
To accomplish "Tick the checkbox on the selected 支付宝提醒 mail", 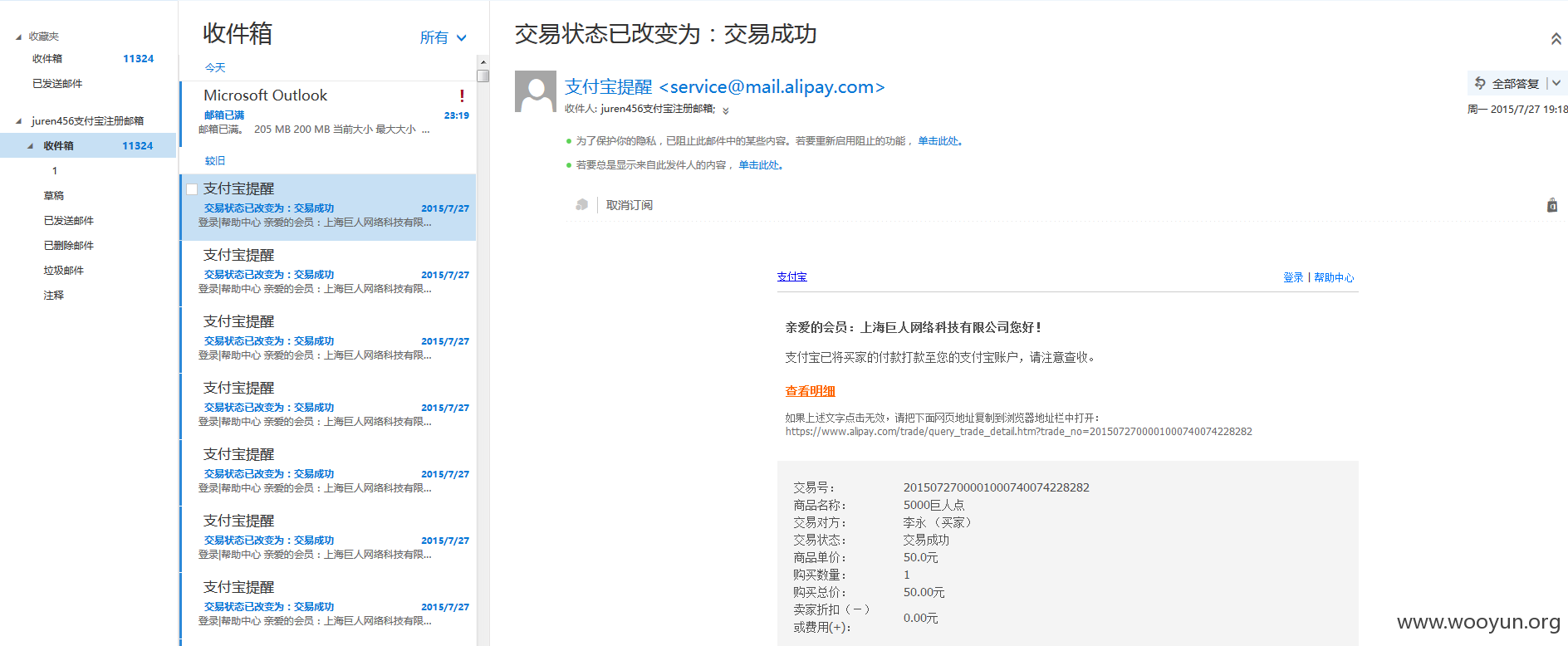I will [192, 189].
